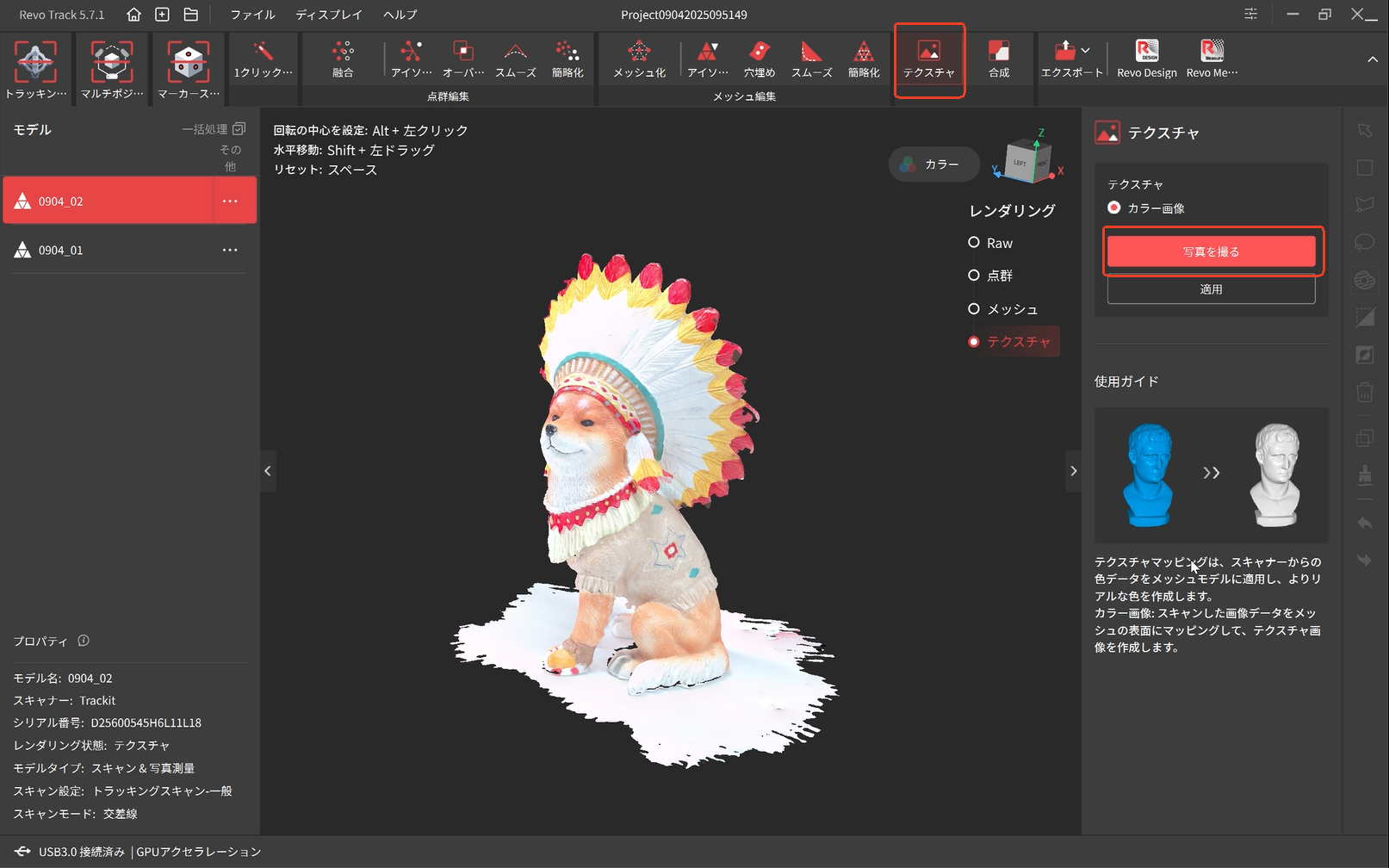Open the ファイル menu
This screenshot has height=868, width=1389.
(x=252, y=15)
